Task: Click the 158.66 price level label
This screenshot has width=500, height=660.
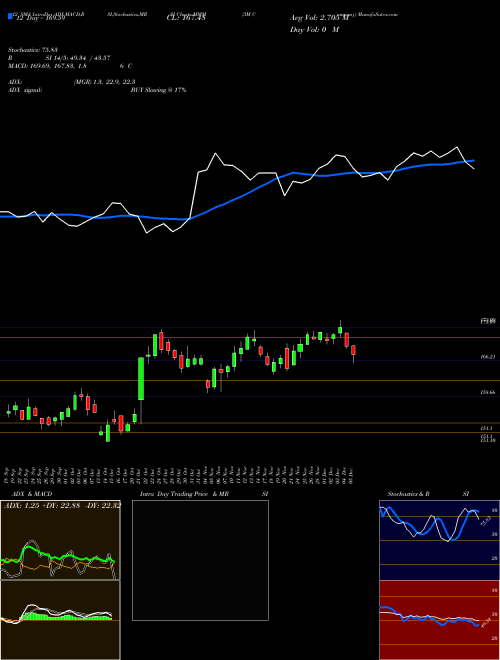Action: click(488, 392)
